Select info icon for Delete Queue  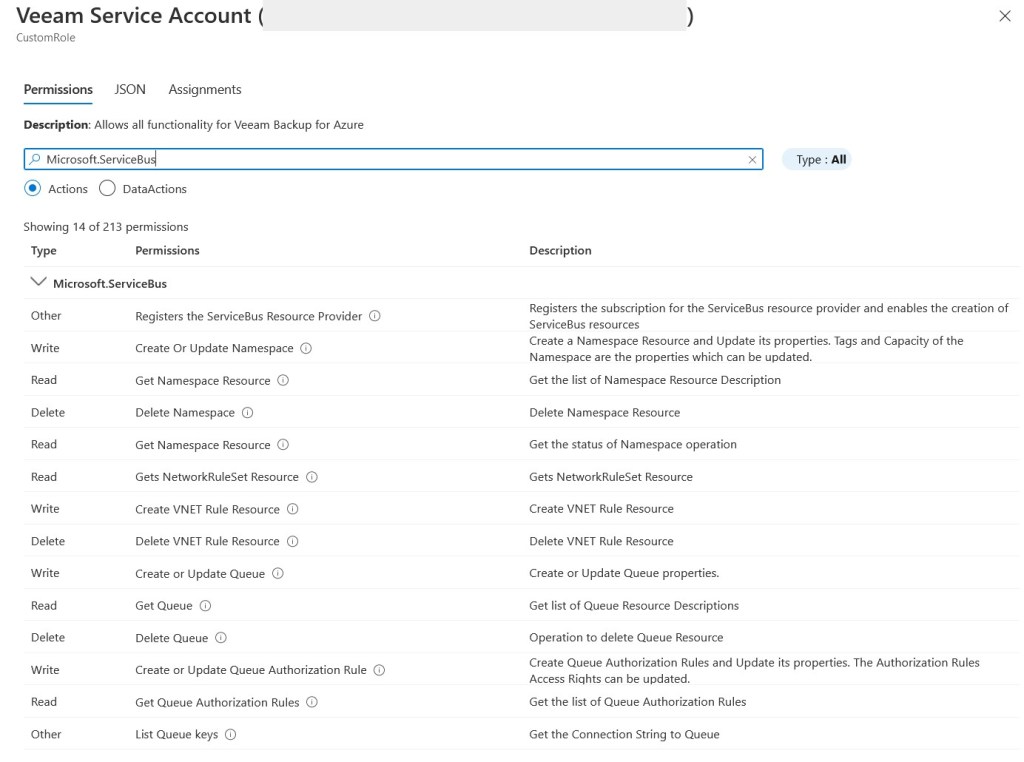[222, 637]
